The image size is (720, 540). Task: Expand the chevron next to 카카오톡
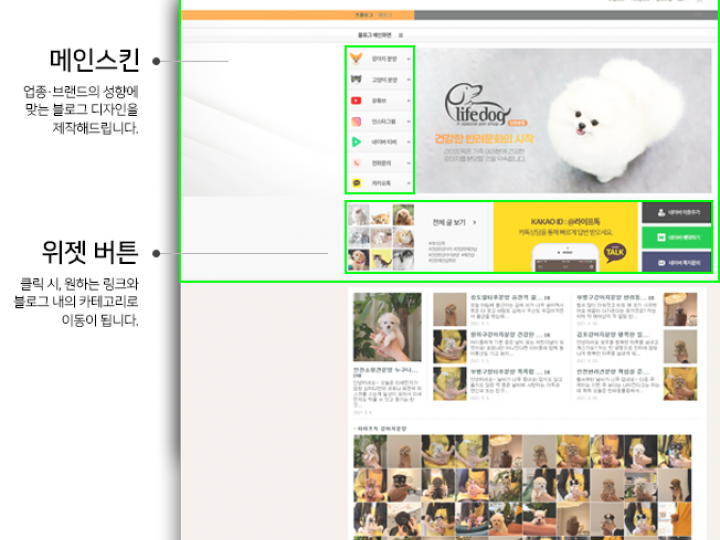[409, 184]
